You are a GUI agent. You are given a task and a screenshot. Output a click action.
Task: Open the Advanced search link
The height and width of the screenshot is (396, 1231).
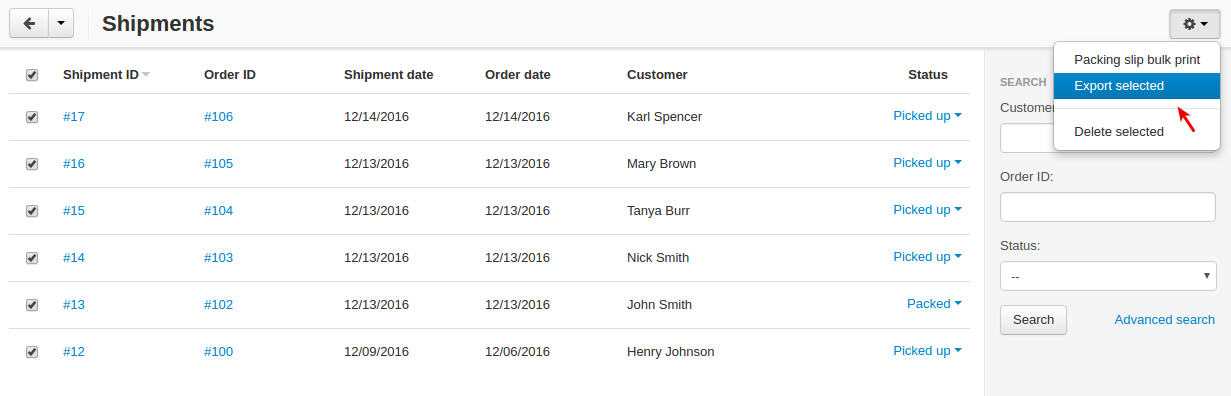(1165, 320)
